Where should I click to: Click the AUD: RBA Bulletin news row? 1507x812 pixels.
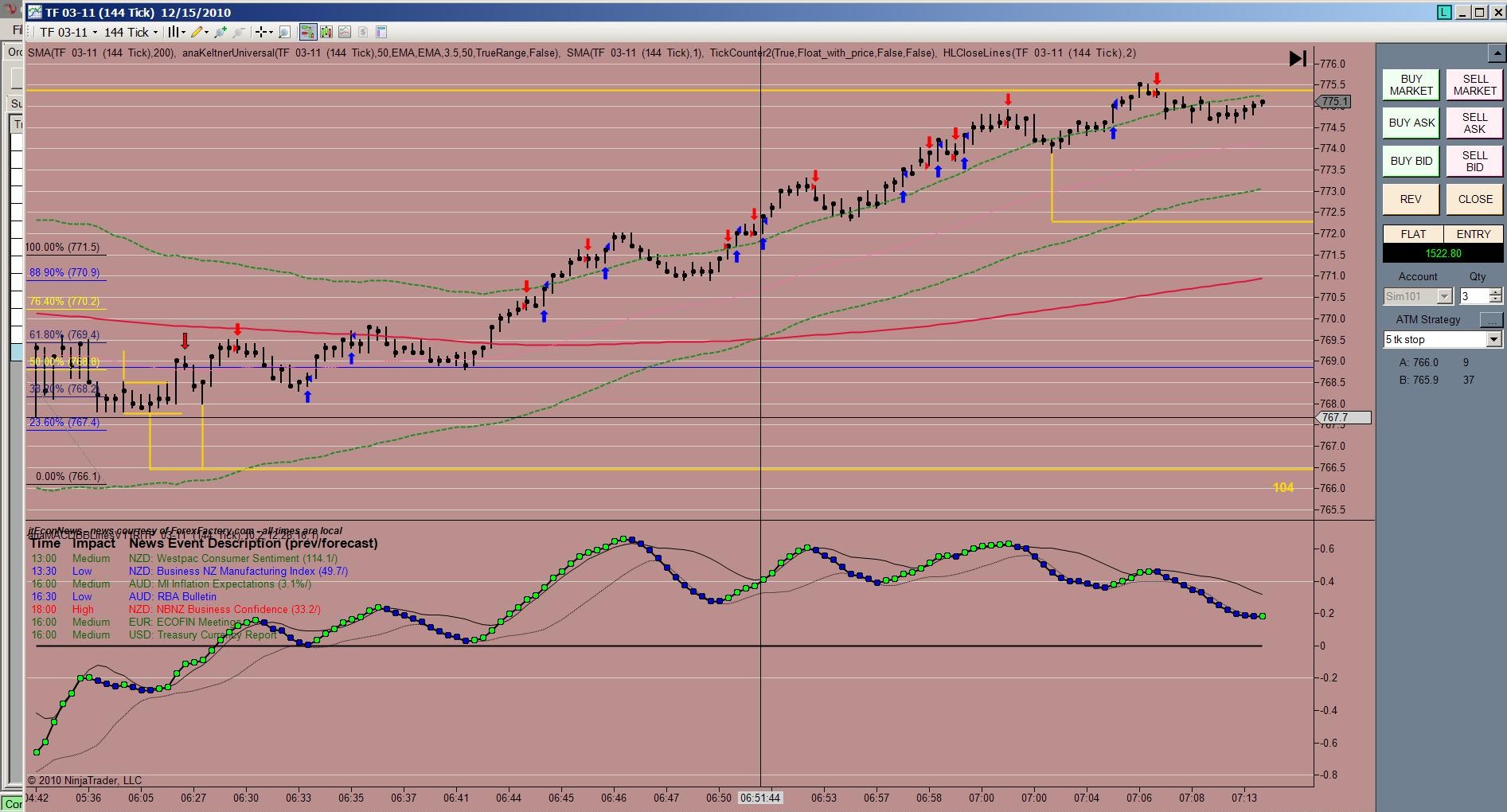[123, 597]
